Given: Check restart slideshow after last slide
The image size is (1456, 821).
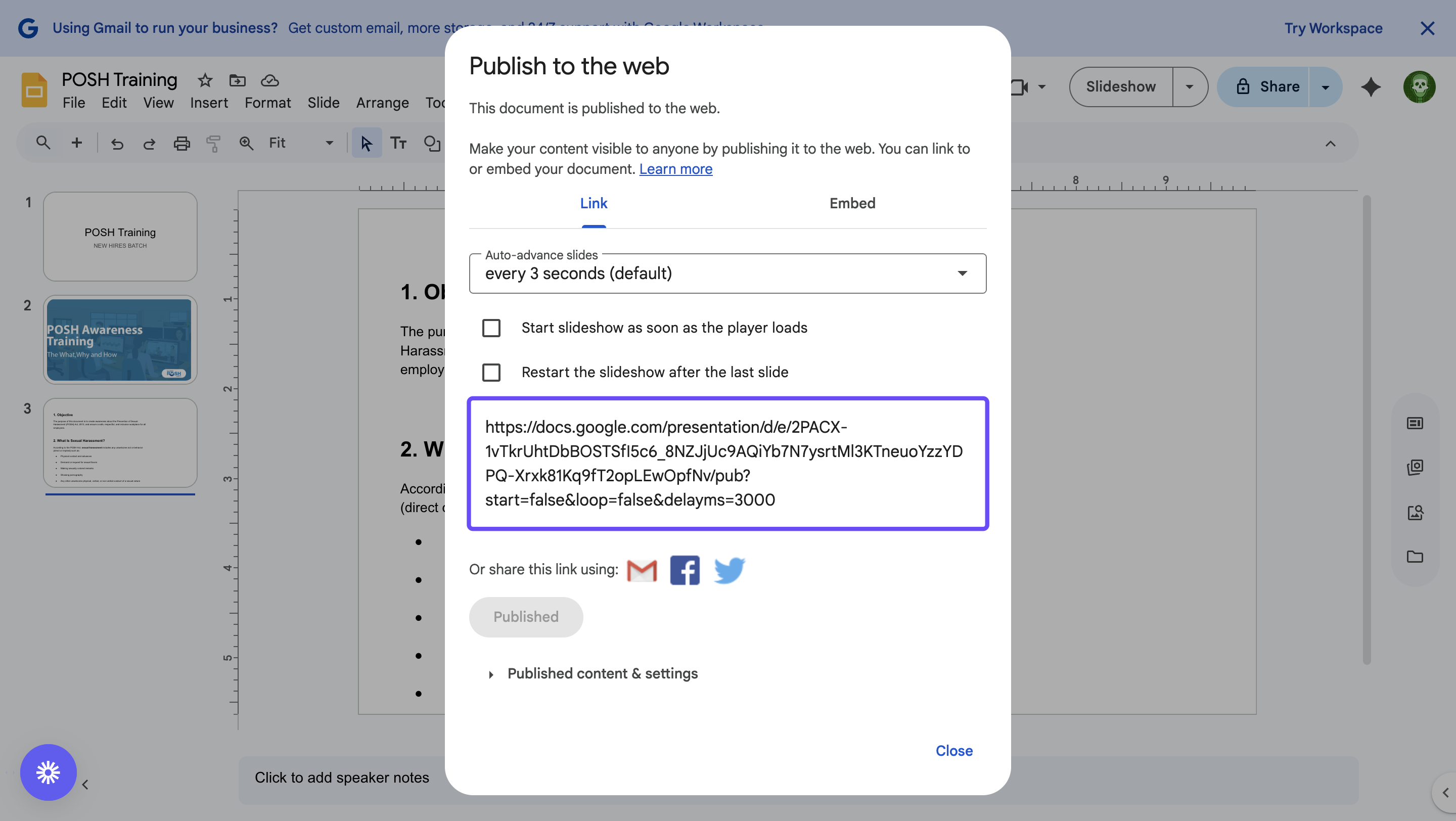Looking at the screenshot, I should tap(491, 373).
